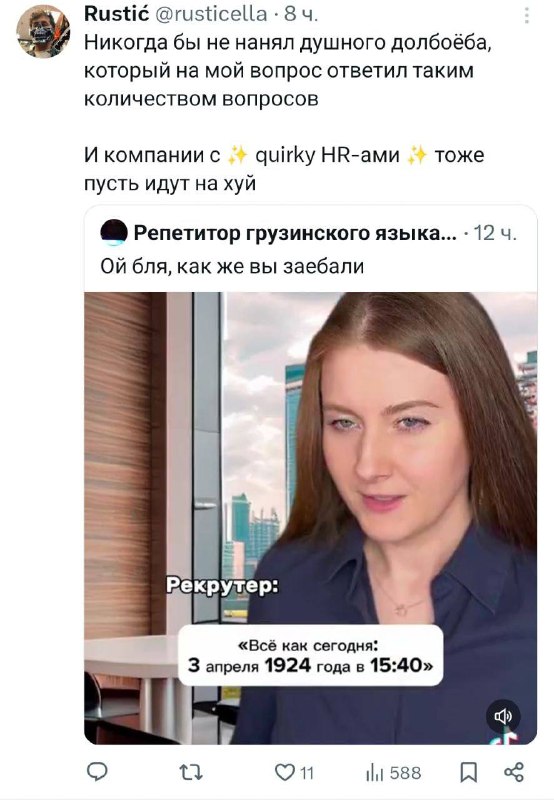554x800 pixels.
Task: Click the 8 ч. tweet timestamp
Action: [x=301, y=14]
